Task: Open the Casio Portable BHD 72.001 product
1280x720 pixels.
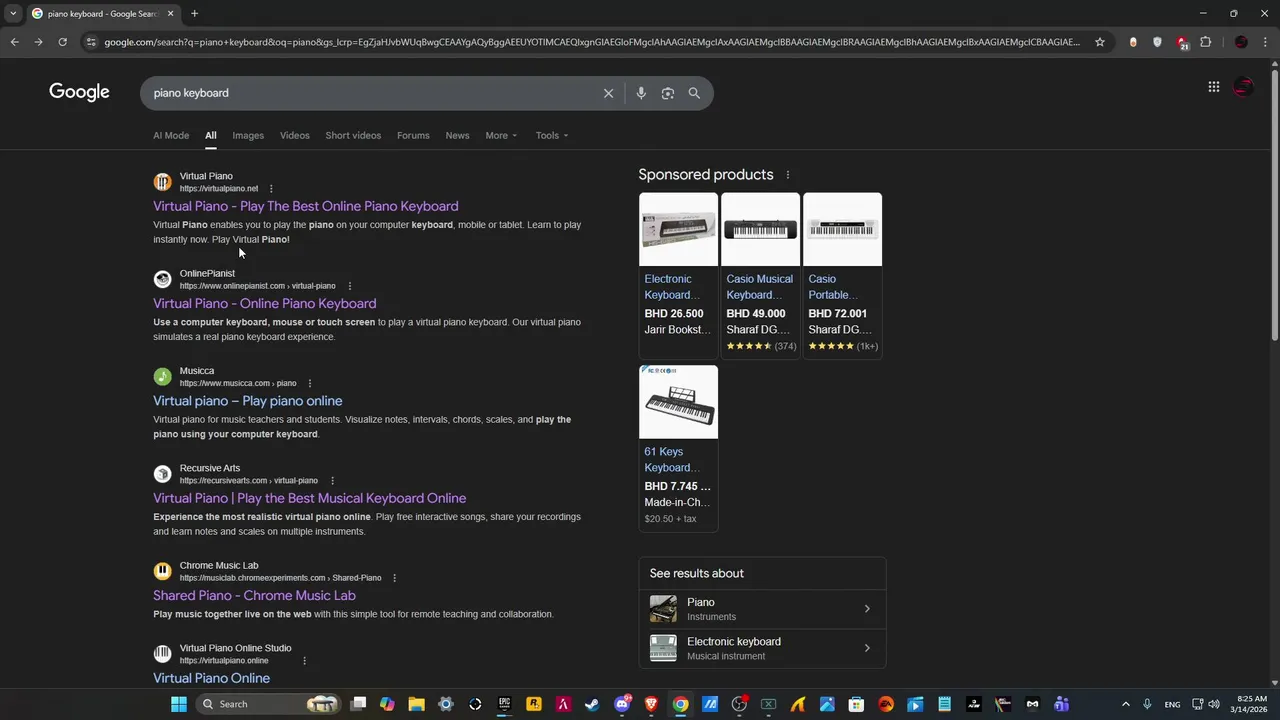Action: (842, 275)
